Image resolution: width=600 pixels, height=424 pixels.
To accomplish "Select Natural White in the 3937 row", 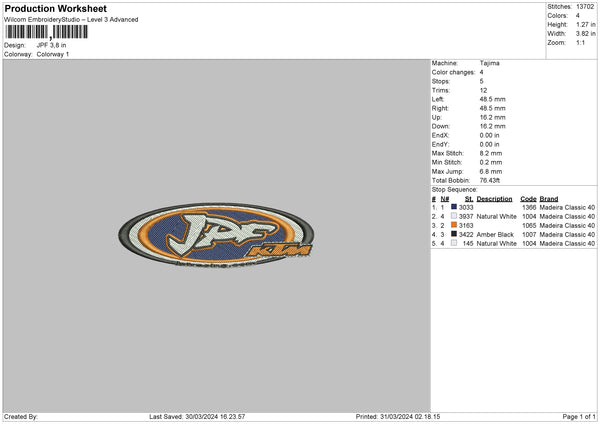I will 496,217.
